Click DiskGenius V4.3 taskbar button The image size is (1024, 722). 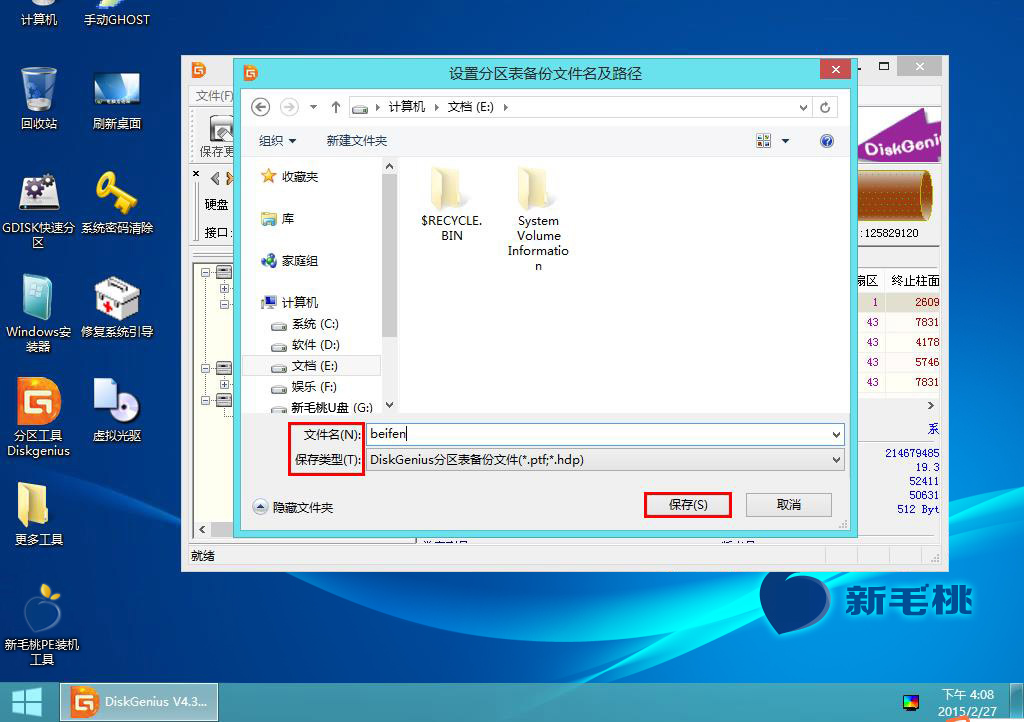point(139,702)
